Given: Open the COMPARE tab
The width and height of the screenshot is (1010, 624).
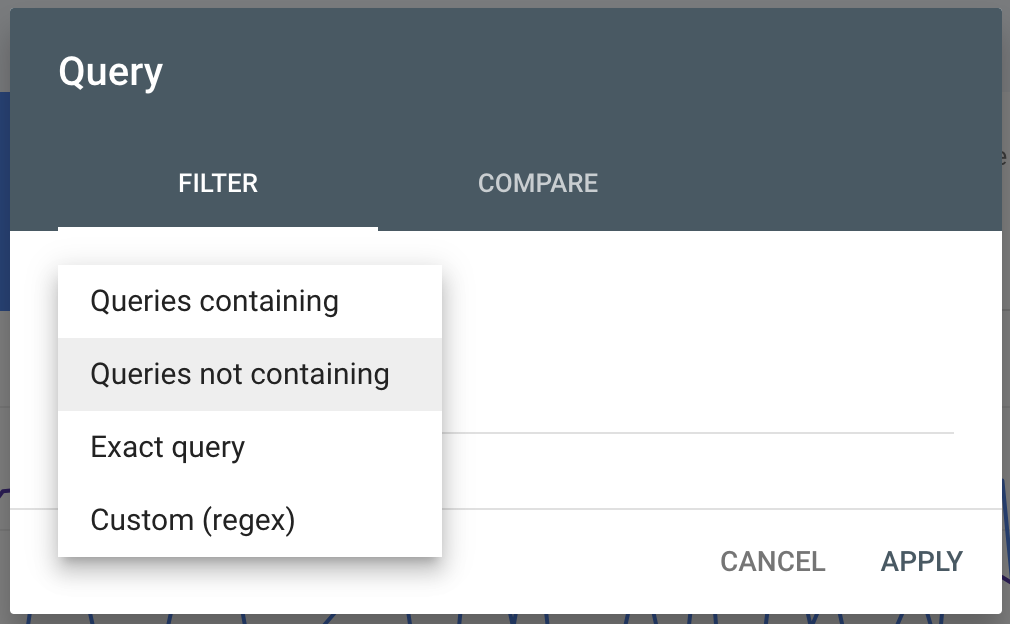Looking at the screenshot, I should pos(538,184).
